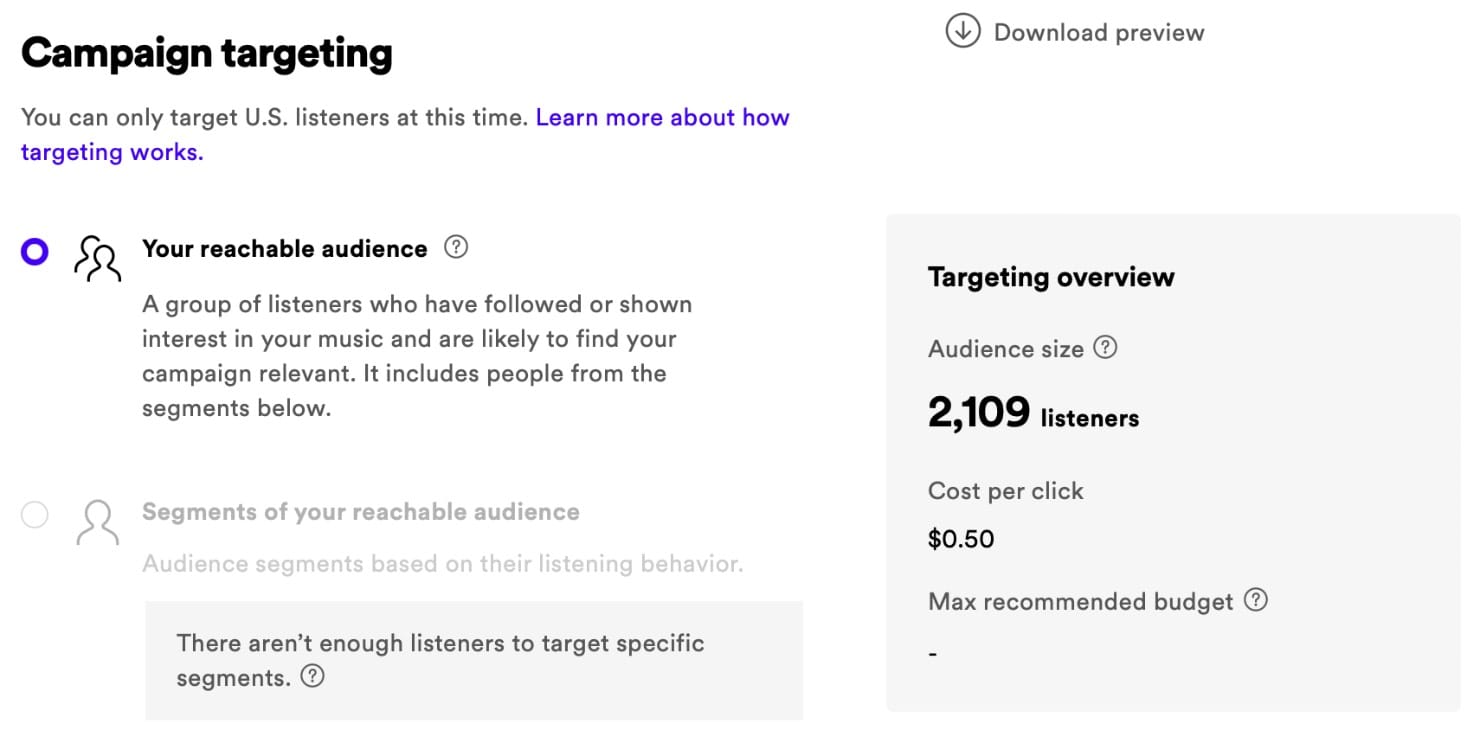Click the Download preview text label
1480x730 pixels.
click(x=1098, y=32)
